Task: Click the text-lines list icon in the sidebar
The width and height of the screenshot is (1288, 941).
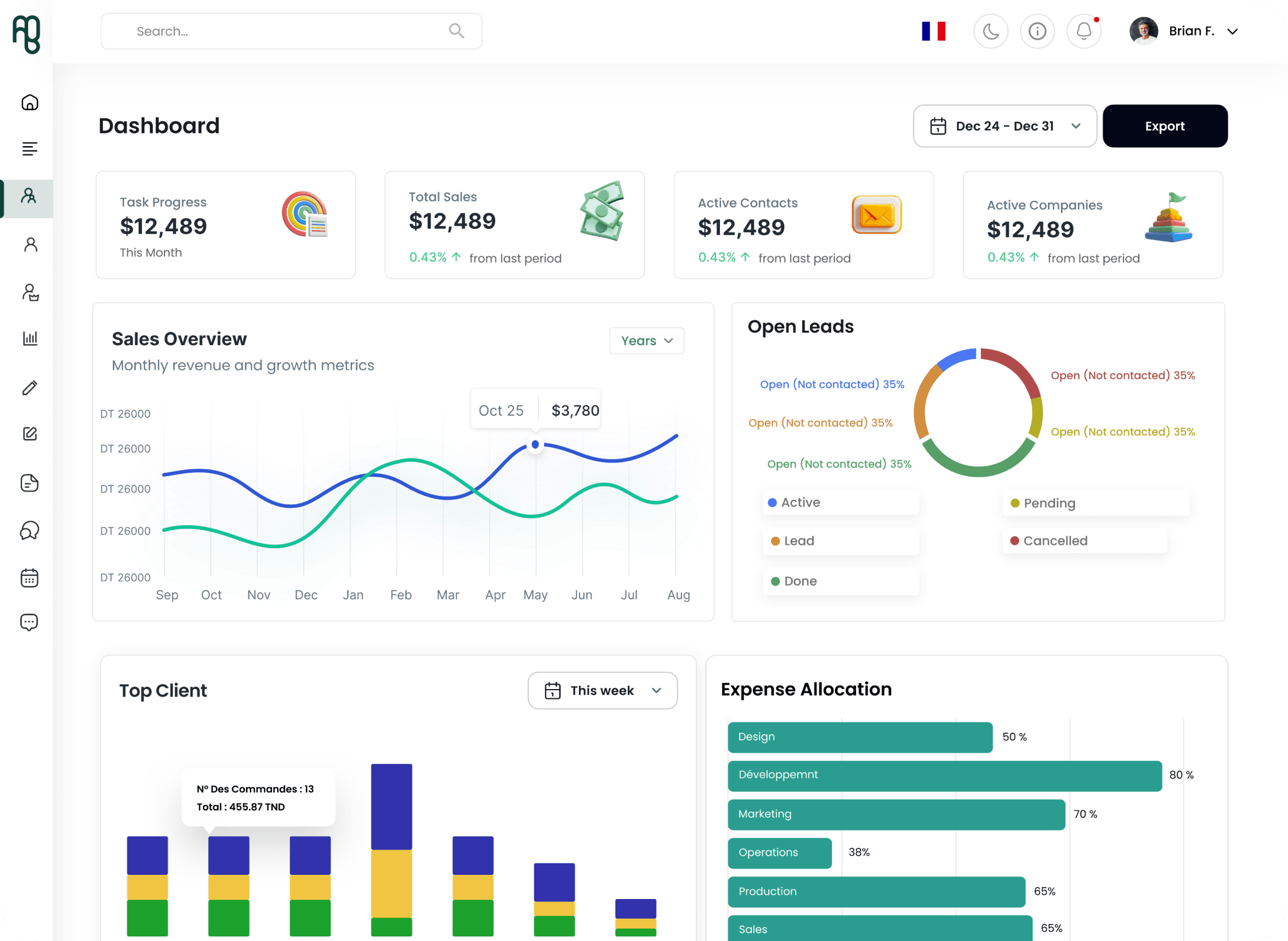Action: coord(30,149)
